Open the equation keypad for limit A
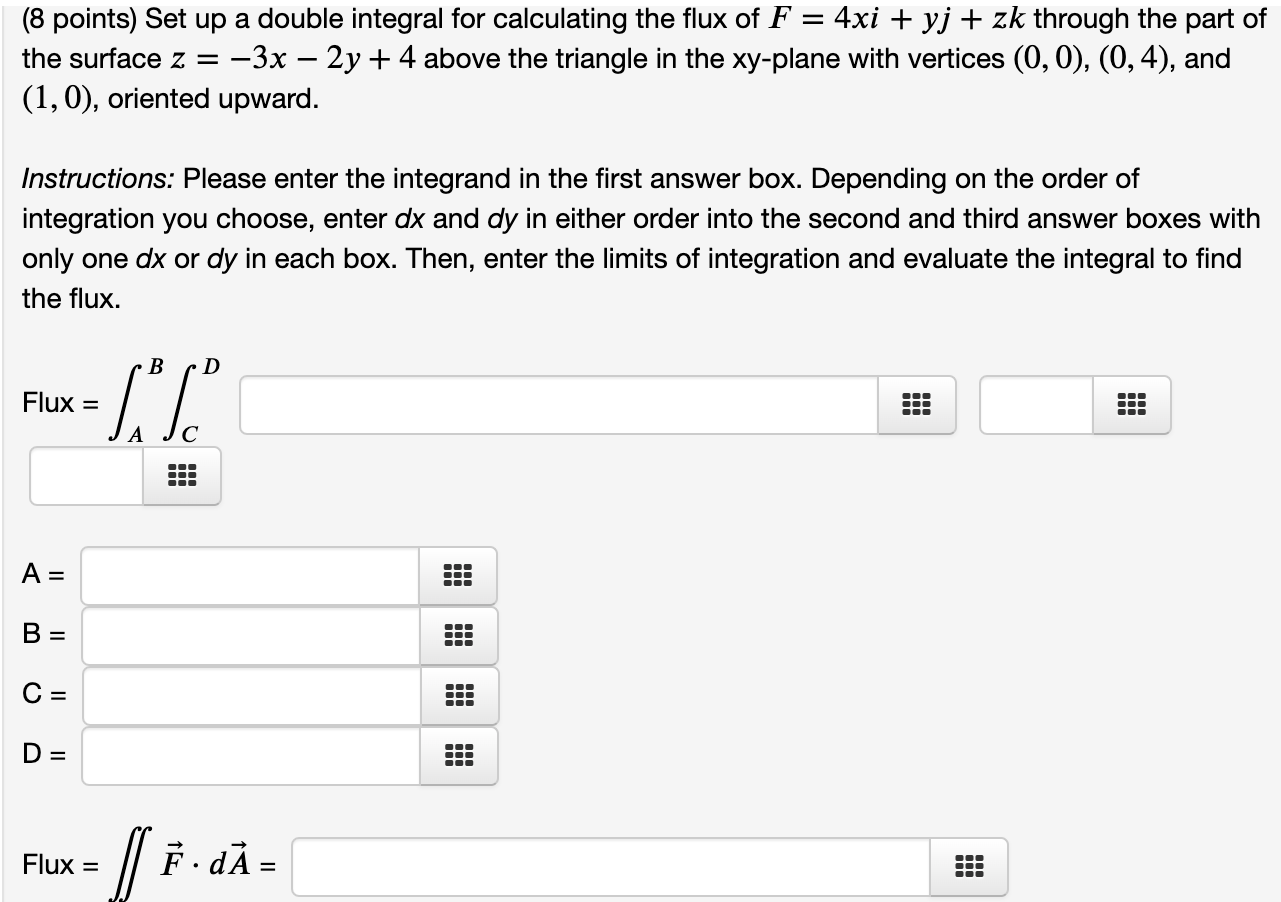1281x902 pixels. [x=457, y=575]
